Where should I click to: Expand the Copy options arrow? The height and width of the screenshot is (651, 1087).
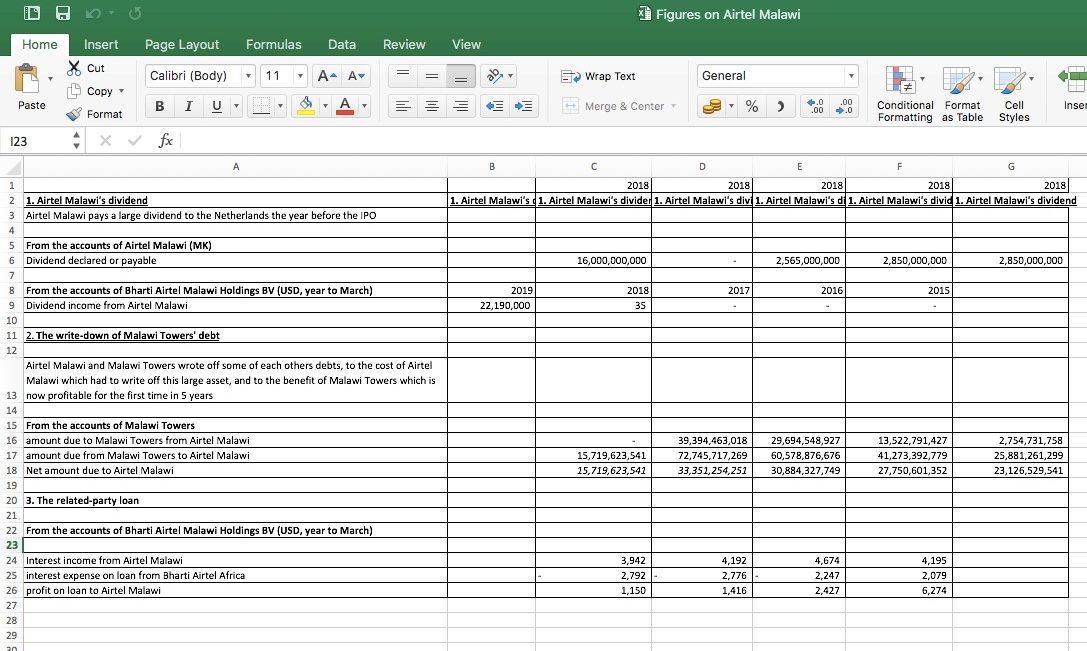(121, 91)
